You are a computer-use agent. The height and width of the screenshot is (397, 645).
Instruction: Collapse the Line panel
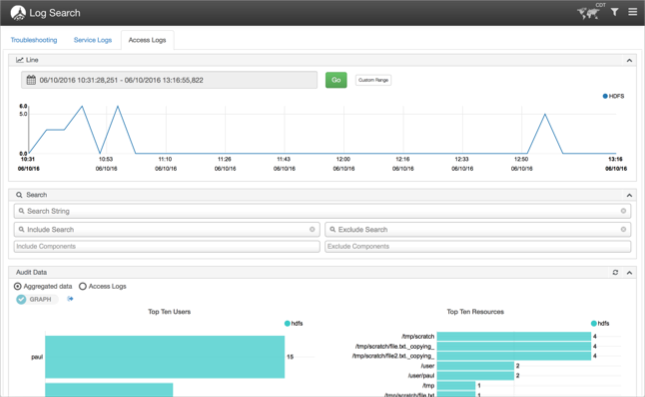629,60
